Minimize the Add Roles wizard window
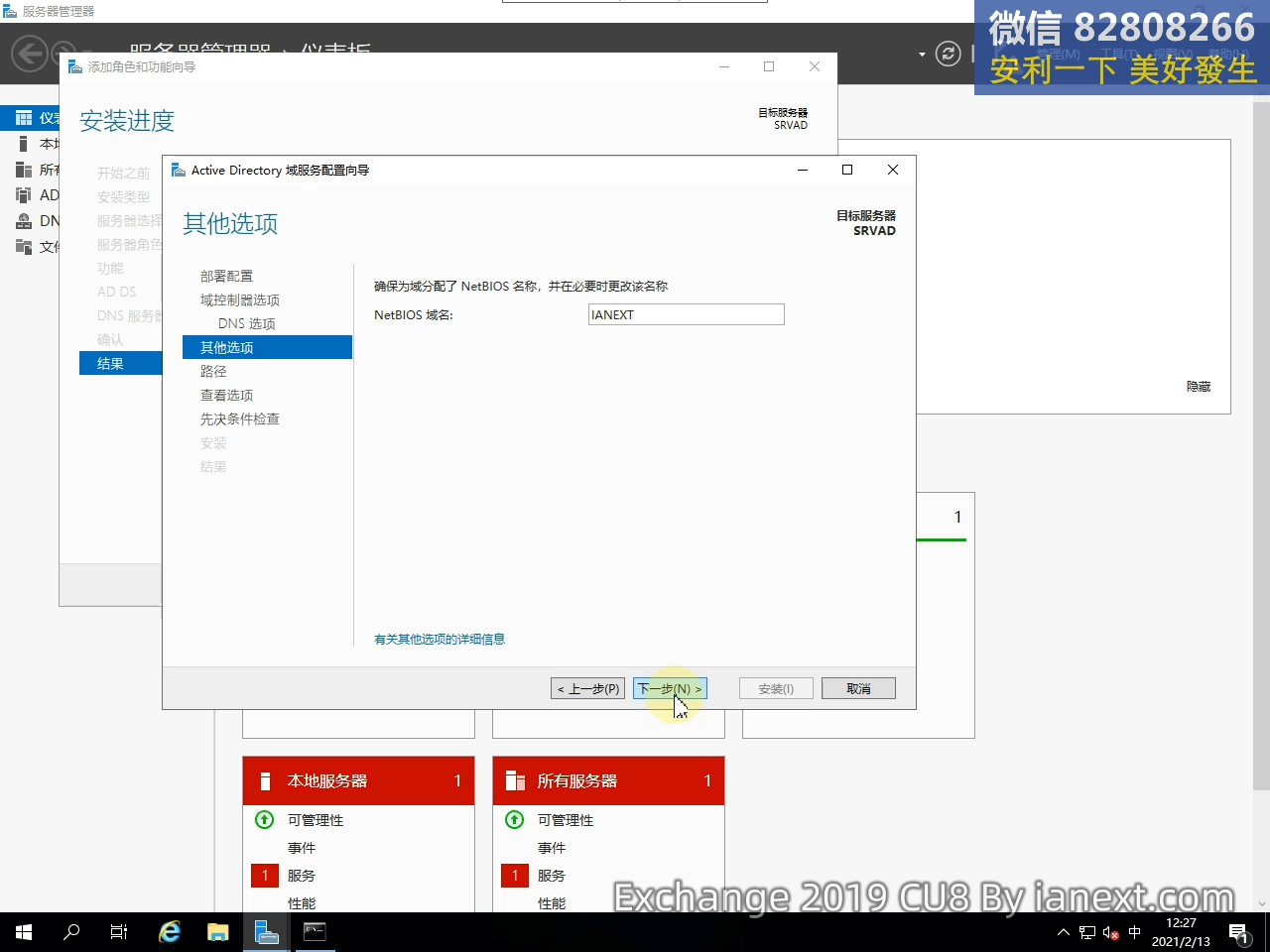The width and height of the screenshot is (1270, 952). (724, 66)
